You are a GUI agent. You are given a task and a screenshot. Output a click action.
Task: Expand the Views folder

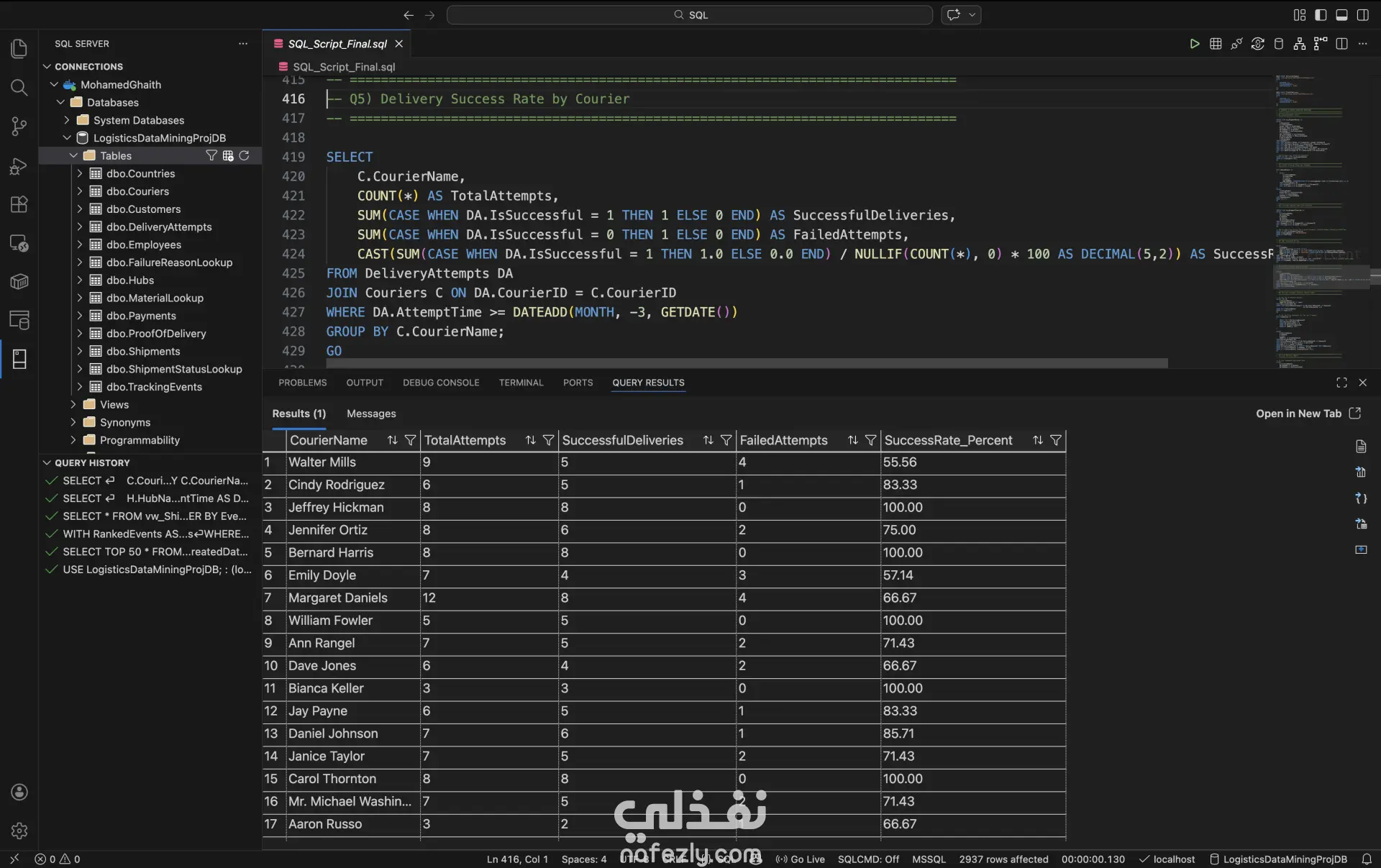coord(73,404)
